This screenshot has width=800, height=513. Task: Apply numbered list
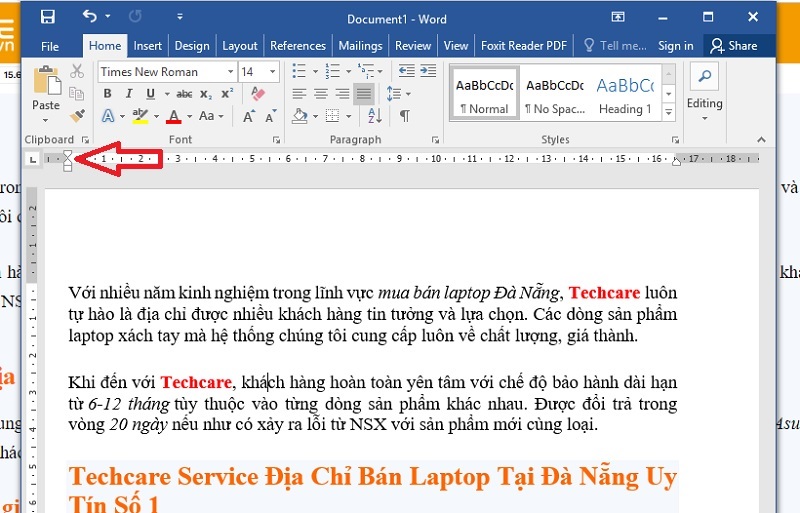coord(332,71)
